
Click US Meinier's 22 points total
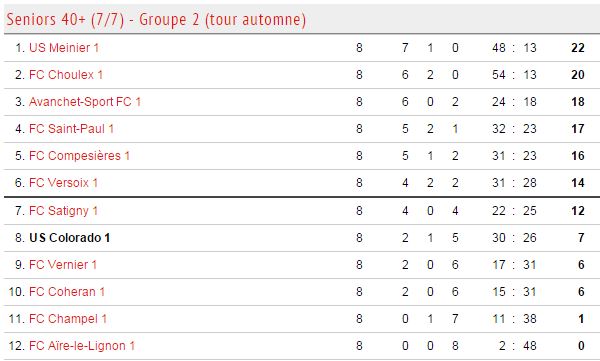click(577, 48)
